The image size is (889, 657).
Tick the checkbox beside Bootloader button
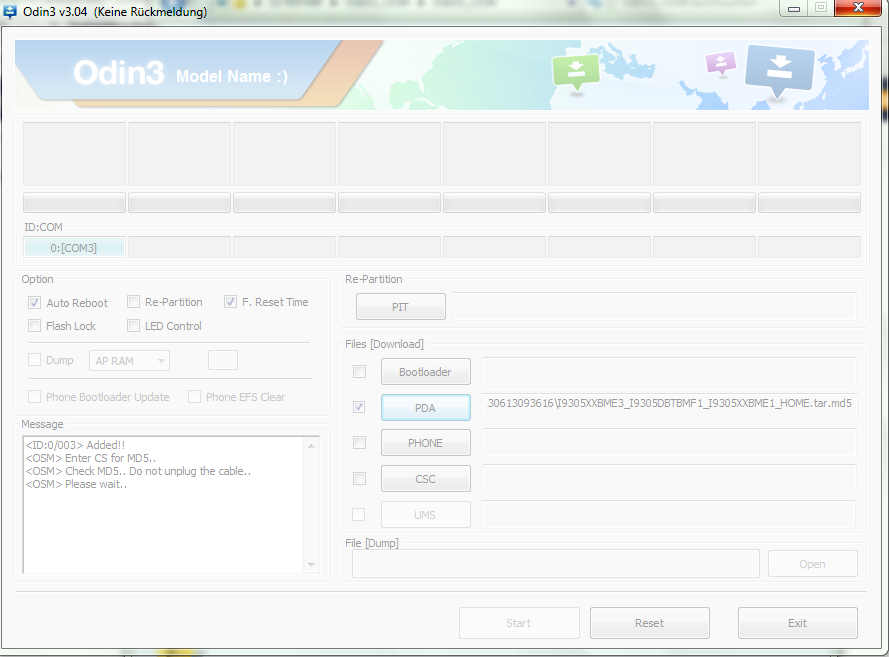(x=359, y=372)
